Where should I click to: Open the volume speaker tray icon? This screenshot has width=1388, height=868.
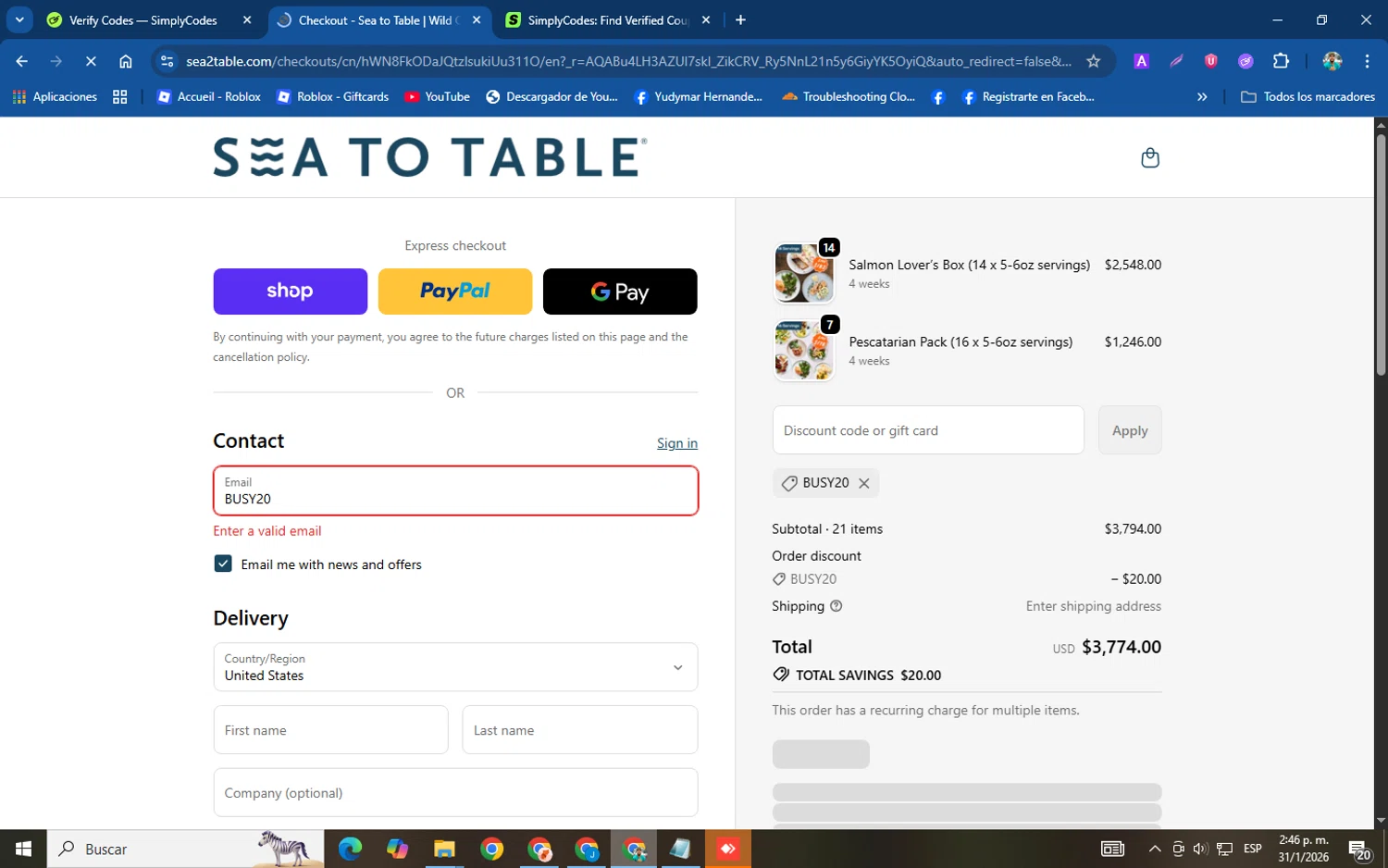pos(1200,849)
